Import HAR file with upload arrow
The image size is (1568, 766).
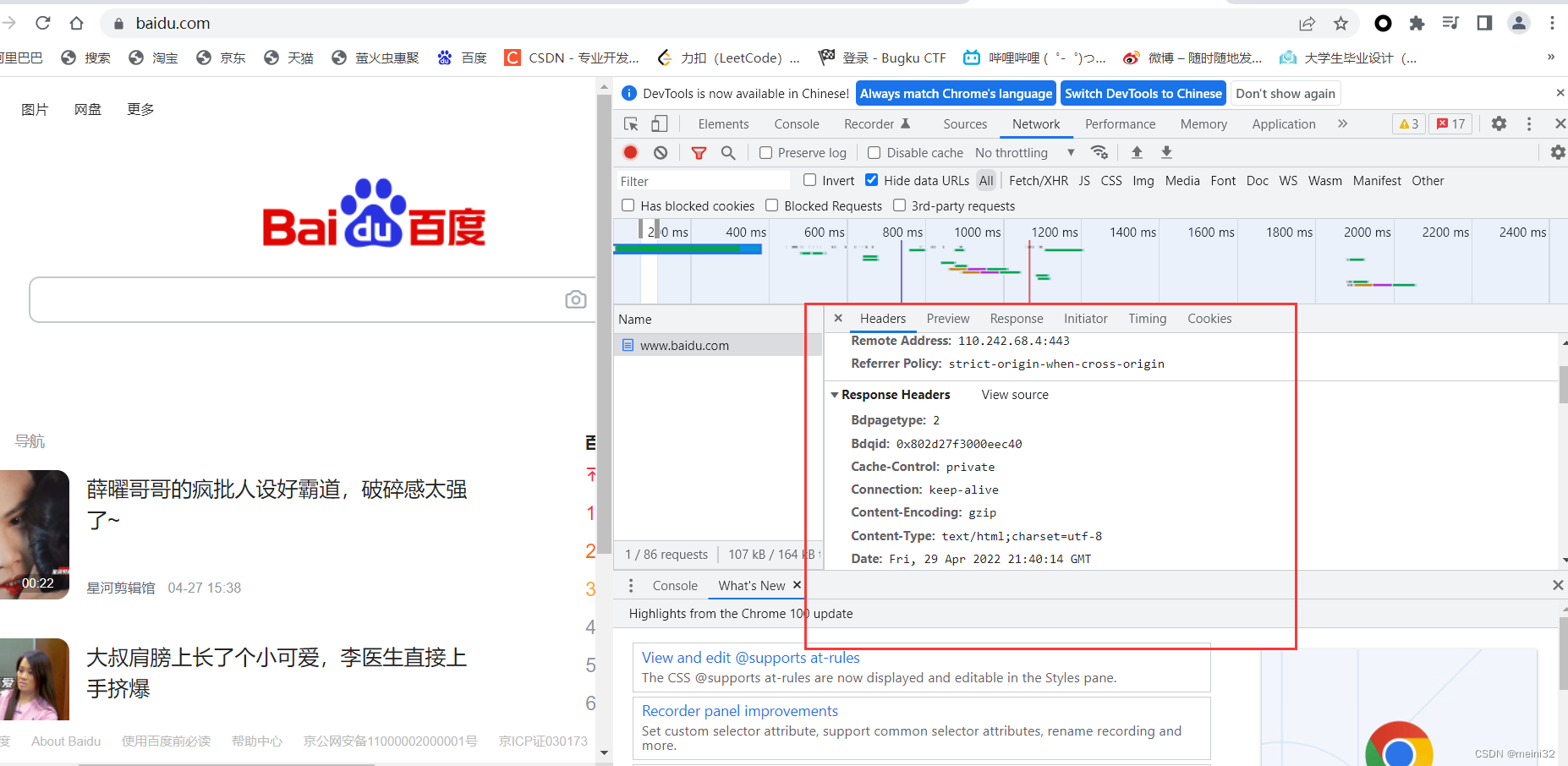pos(1137,152)
